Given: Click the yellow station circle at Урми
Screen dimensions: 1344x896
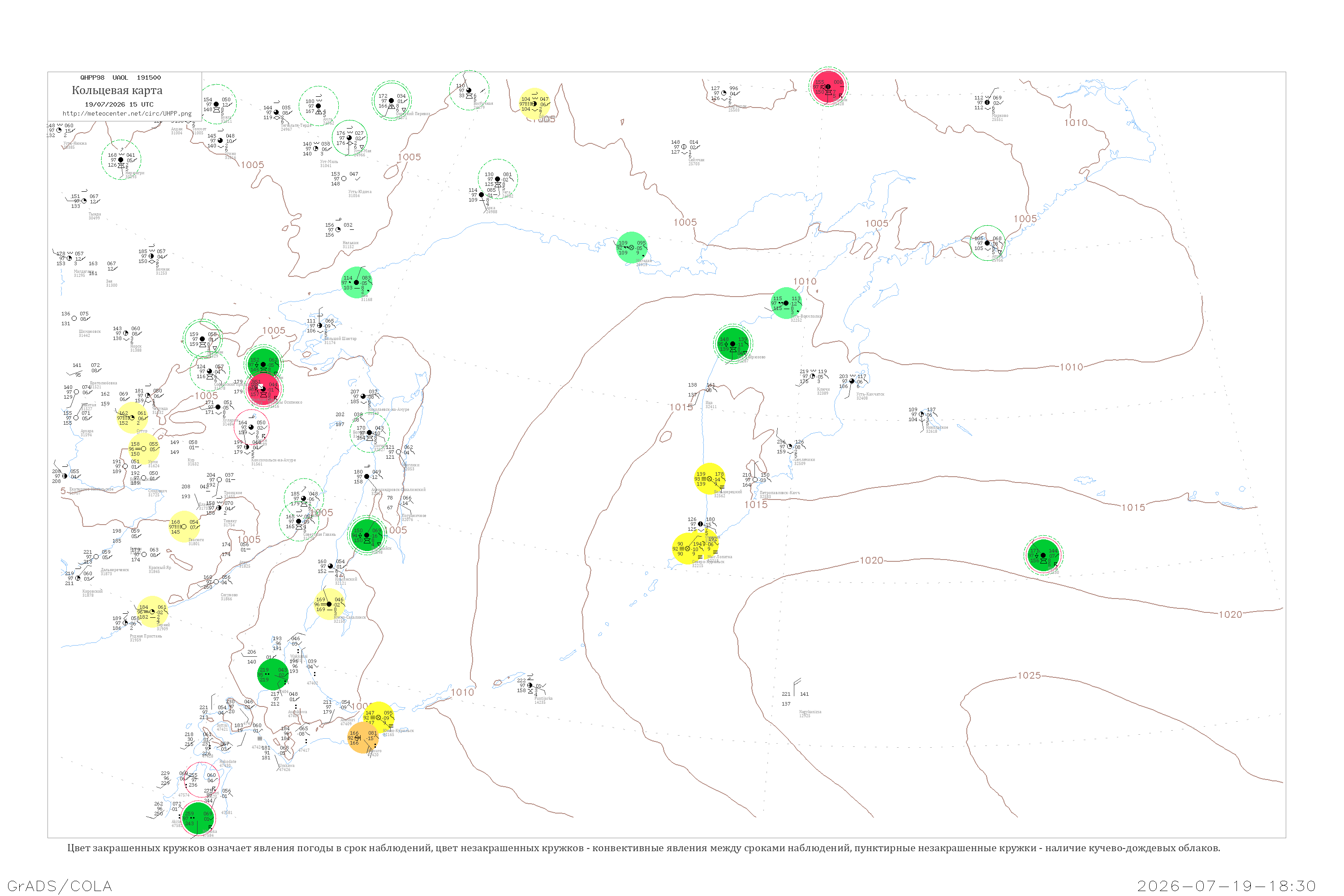Looking at the screenshot, I should point(143,449).
